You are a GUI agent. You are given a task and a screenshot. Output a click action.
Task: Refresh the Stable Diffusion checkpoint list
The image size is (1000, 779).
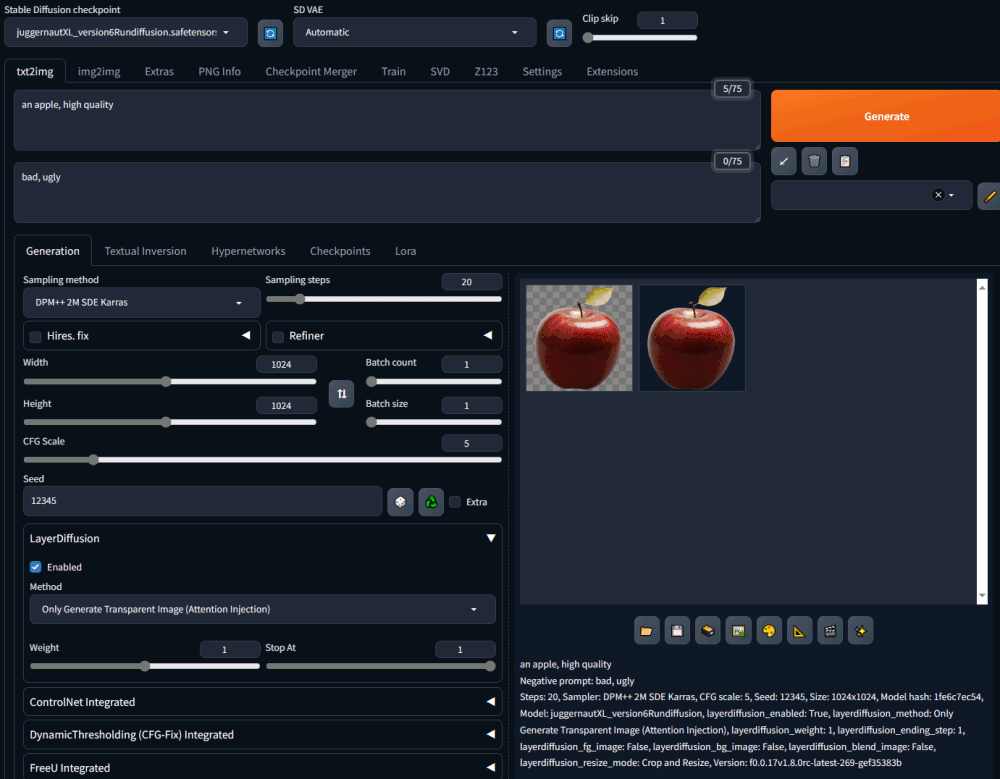[270, 33]
